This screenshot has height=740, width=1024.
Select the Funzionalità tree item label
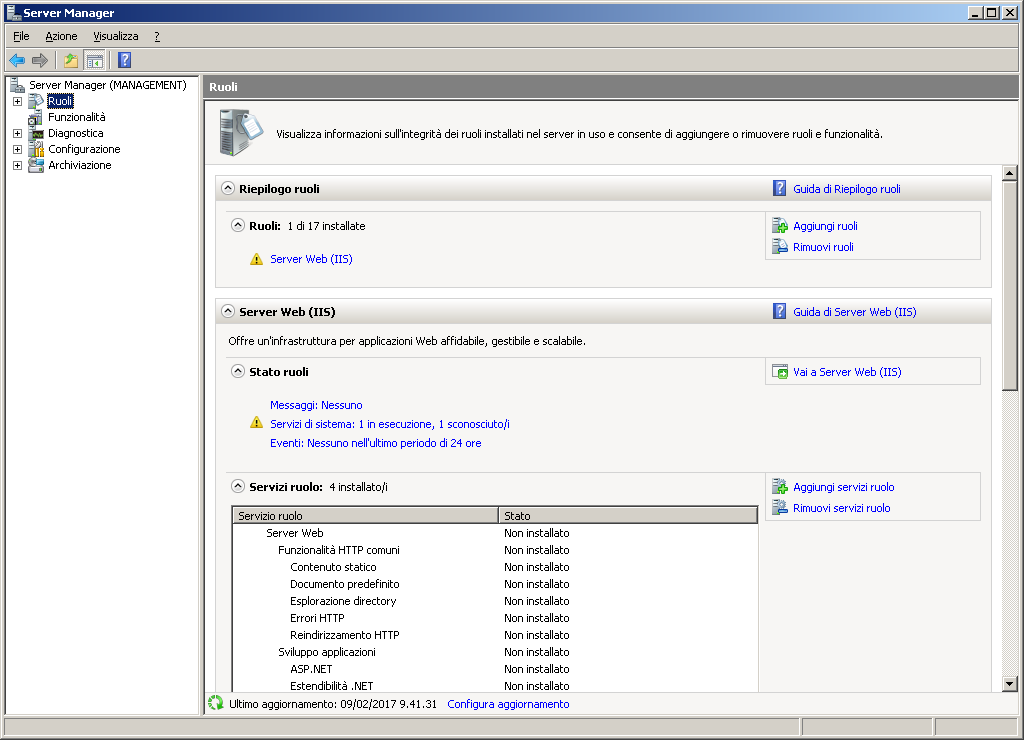(x=76, y=118)
